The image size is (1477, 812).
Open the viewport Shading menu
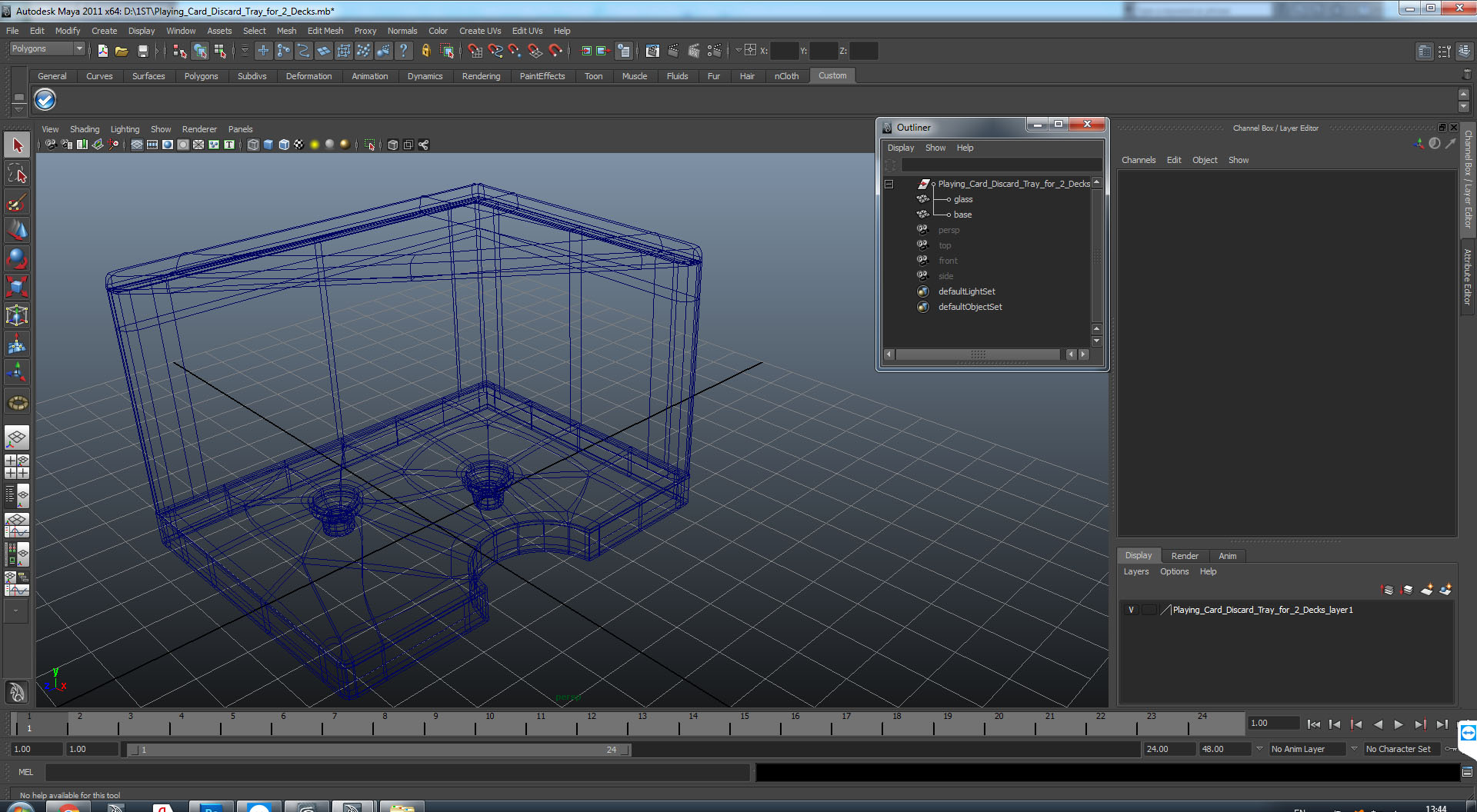coord(85,129)
